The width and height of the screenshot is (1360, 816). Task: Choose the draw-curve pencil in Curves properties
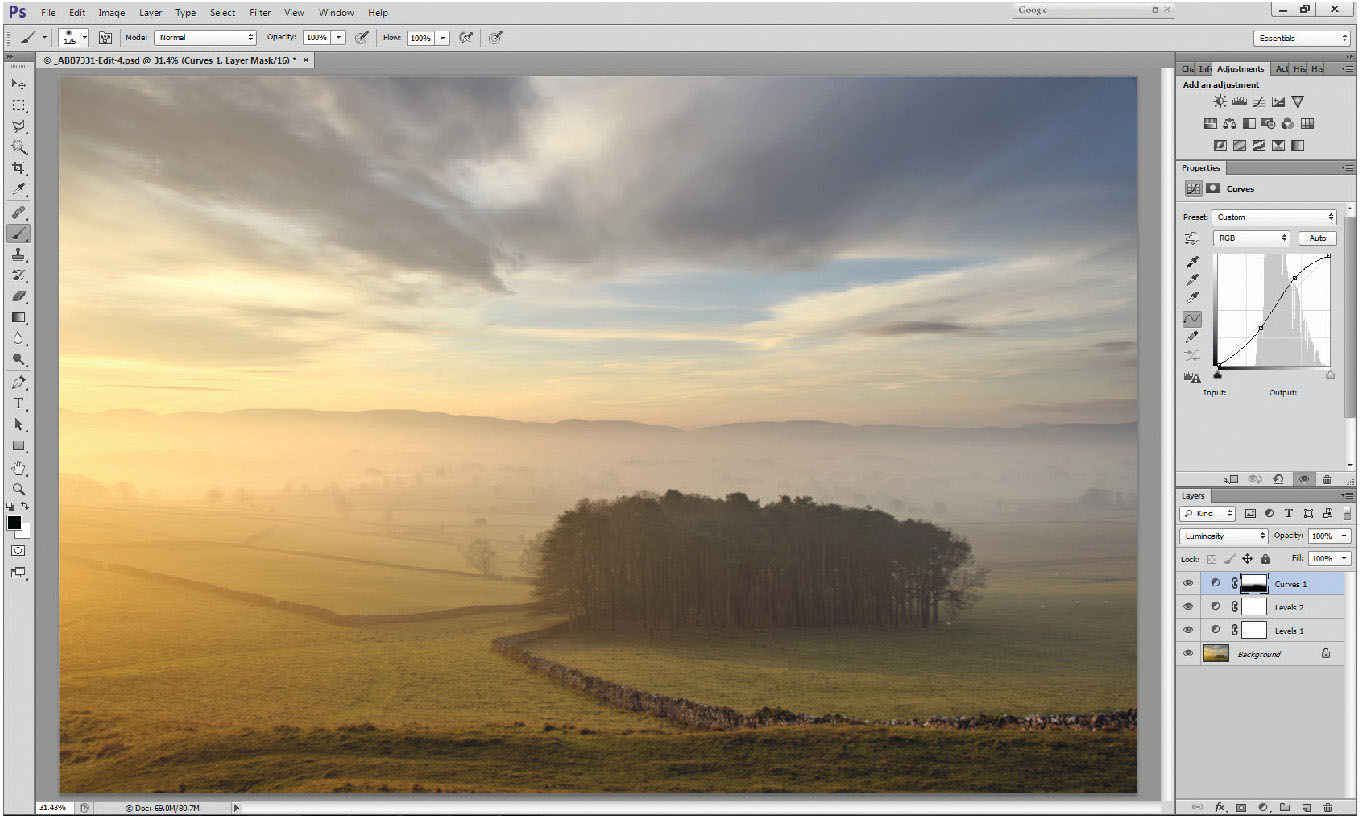click(x=1192, y=337)
